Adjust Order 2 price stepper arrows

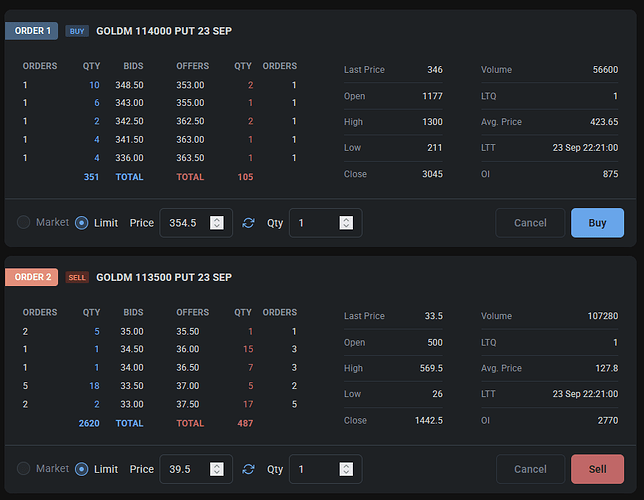pyautogui.click(x=217, y=469)
